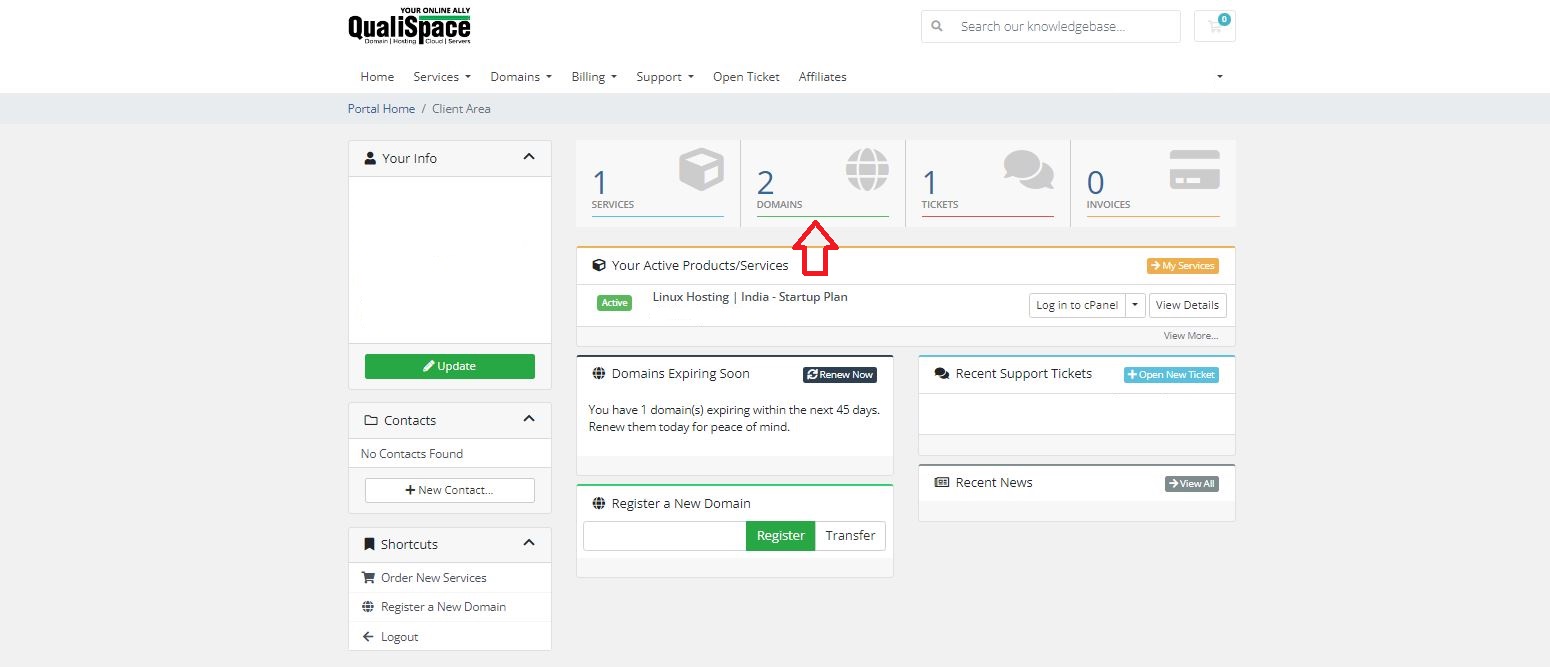Screen dimensions: 1550x667
Task: Open the cPanel options caret
Action: coord(1135,305)
